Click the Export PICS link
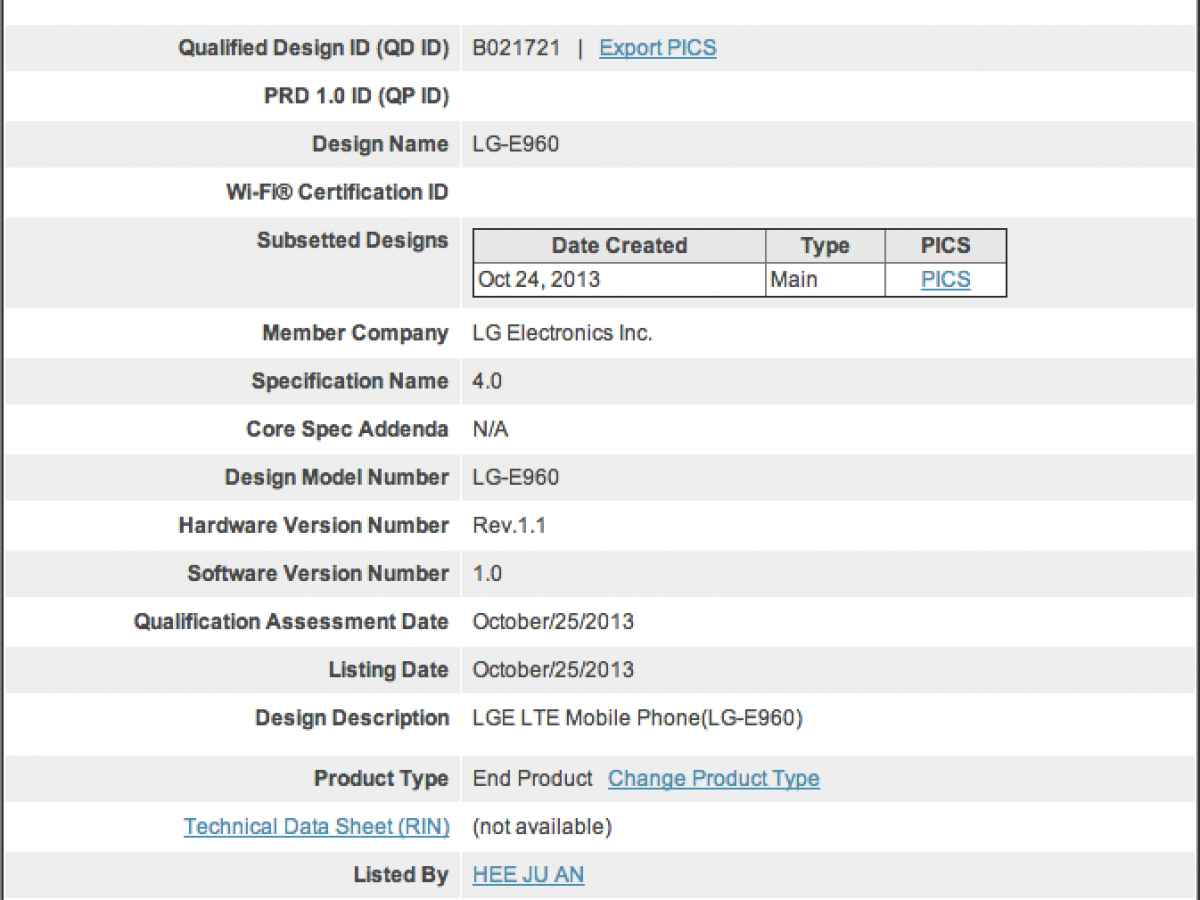Viewport: 1200px width, 900px height. tap(657, 48)
